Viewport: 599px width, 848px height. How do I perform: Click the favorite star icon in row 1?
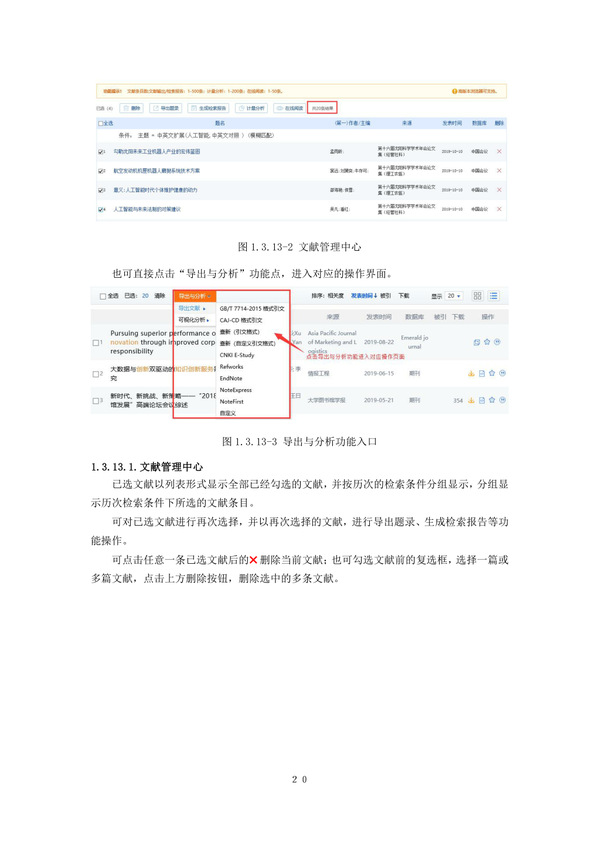point(487,342)
